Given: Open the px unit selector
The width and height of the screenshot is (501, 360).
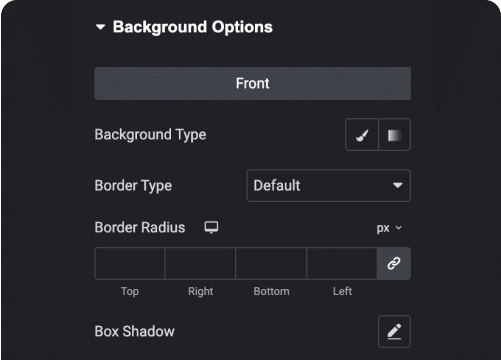Looking at the screenshot, I should click(389, 228).
